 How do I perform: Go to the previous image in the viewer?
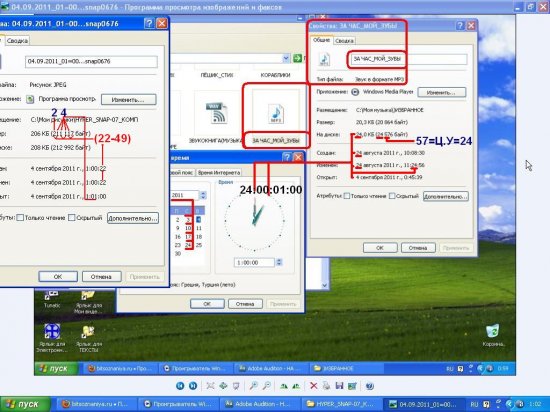(180, 386)
